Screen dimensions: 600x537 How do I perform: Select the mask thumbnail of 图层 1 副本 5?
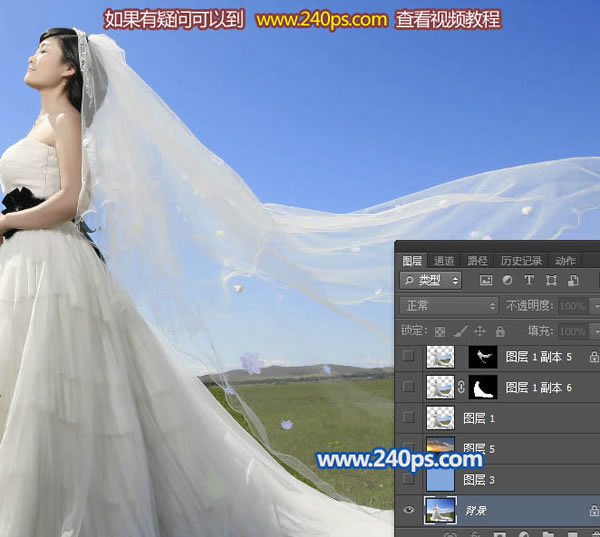tap(483, 357)
